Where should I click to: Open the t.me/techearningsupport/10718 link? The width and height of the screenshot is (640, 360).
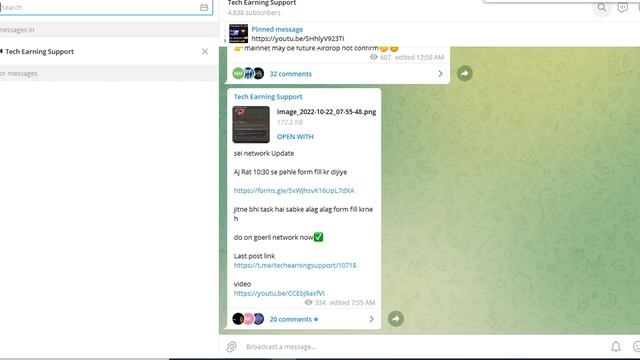pos(295,265)
